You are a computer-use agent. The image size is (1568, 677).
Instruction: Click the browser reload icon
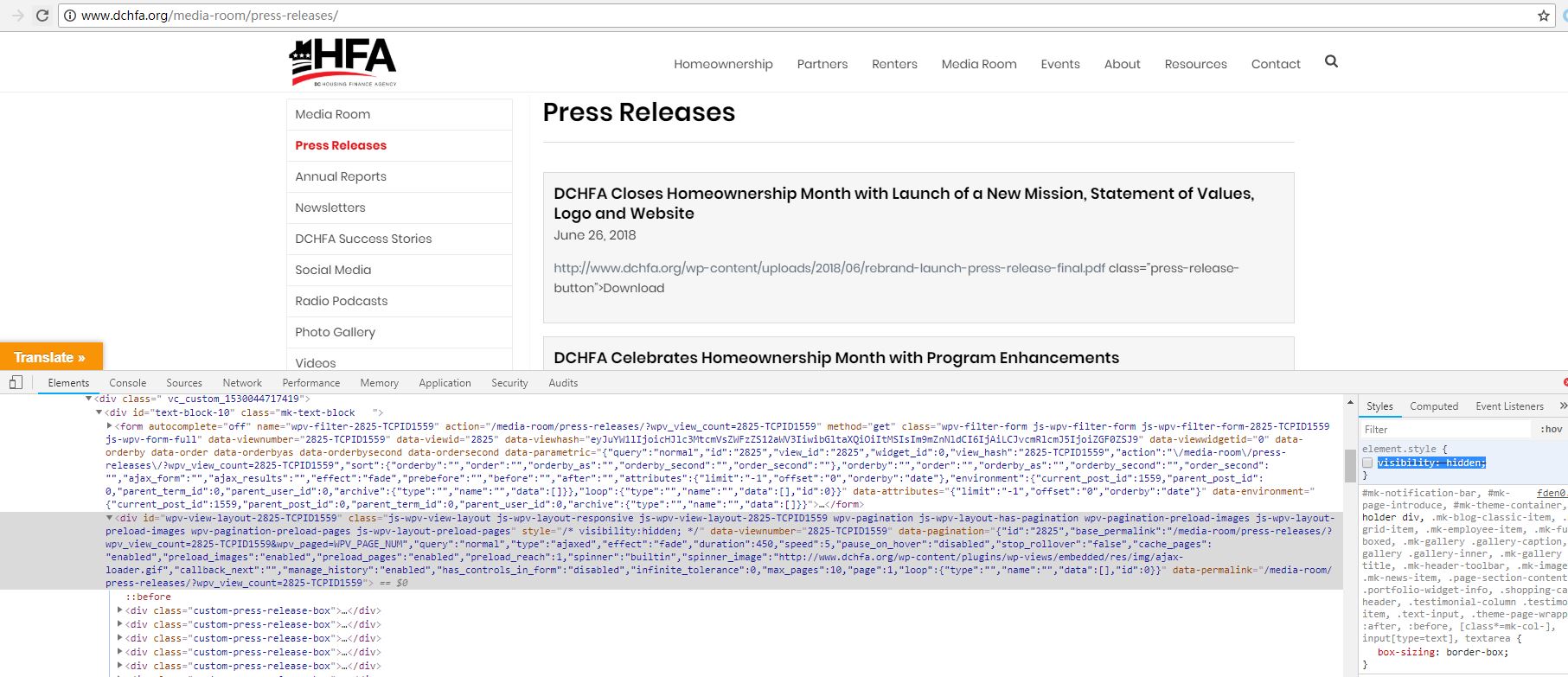42,16
